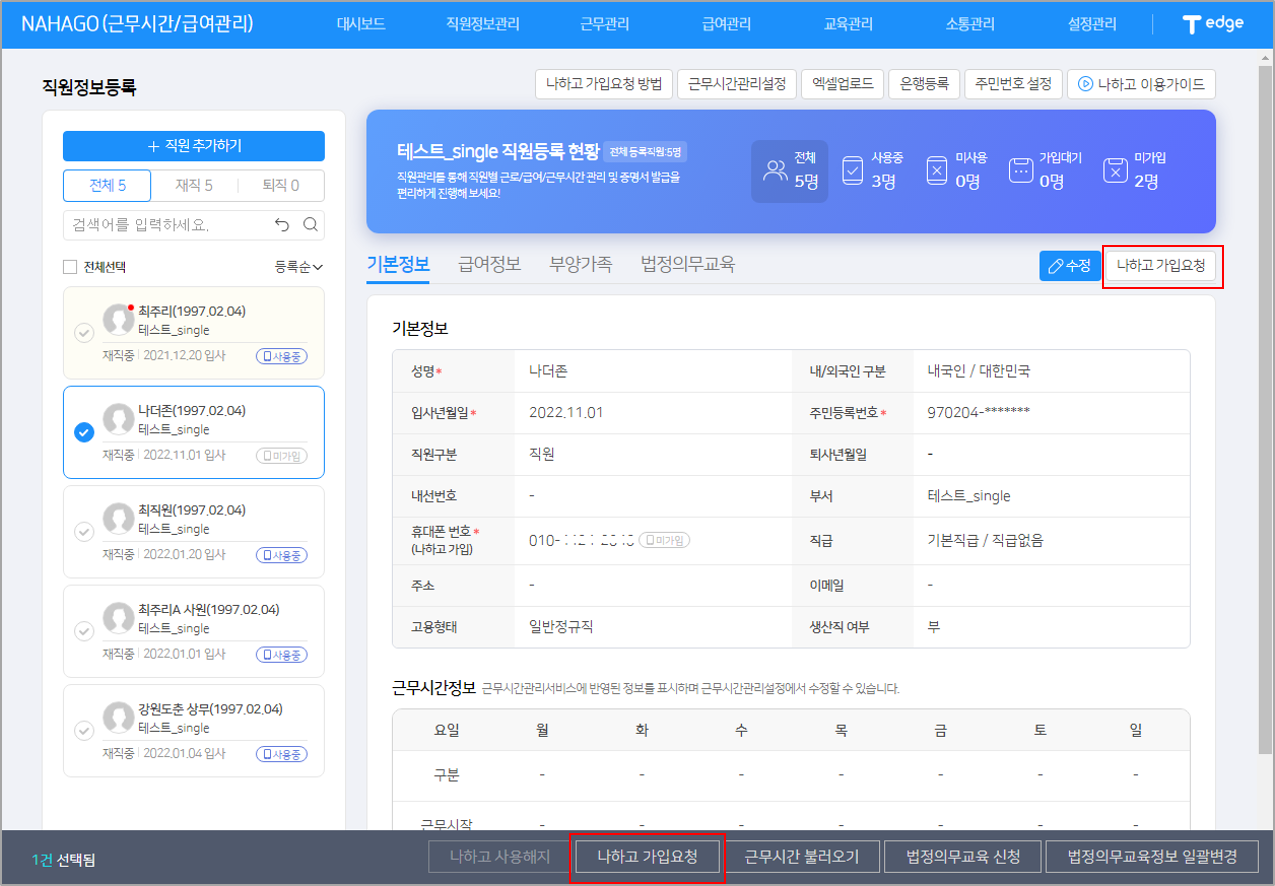Image resolution: width=1275 pixels, height=886 pixels.
Task: Open the 대시보드 menu
Action: pos(361,24)
